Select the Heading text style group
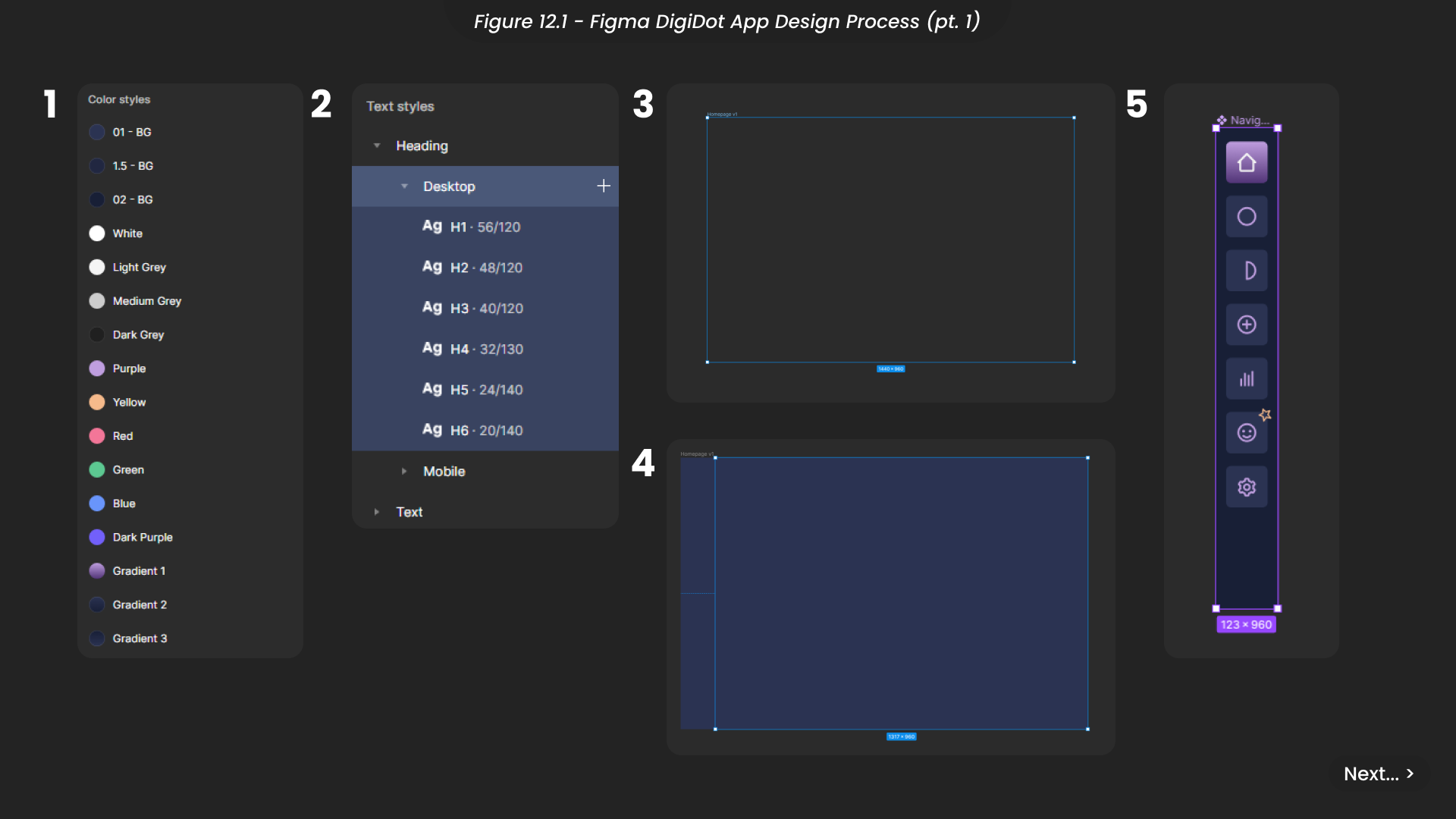 pyautogui.click(x=485, y=146)
